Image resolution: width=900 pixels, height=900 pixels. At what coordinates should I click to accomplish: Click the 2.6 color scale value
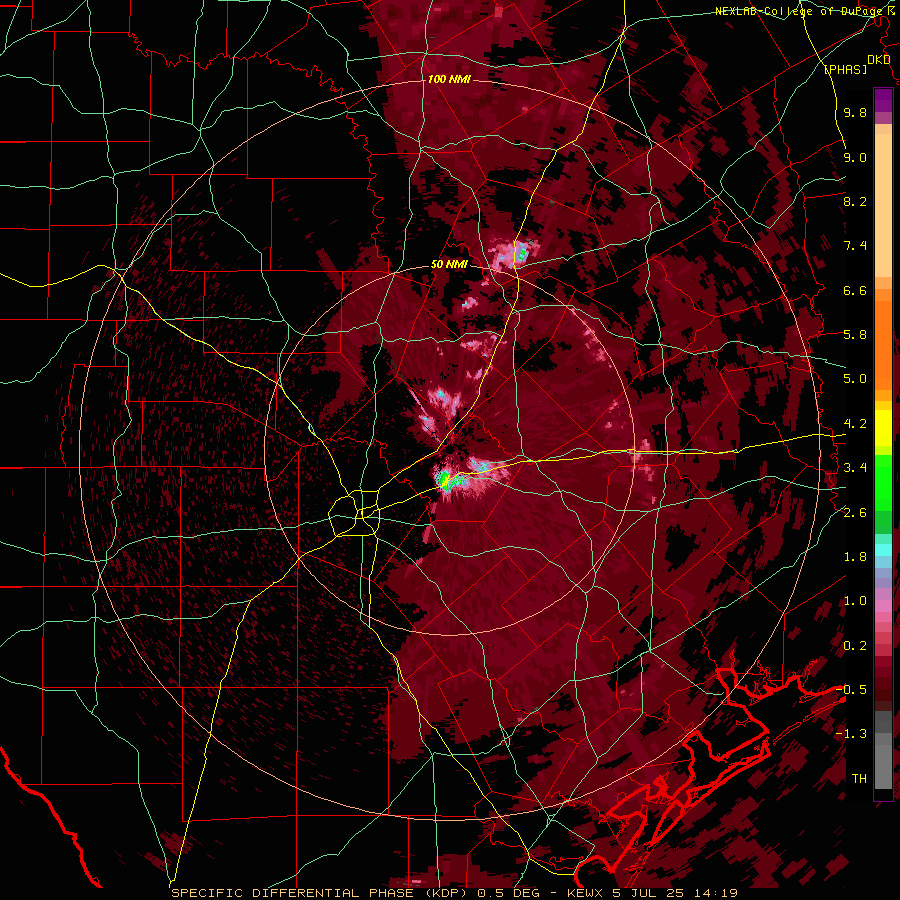click(x=855, y=513)
